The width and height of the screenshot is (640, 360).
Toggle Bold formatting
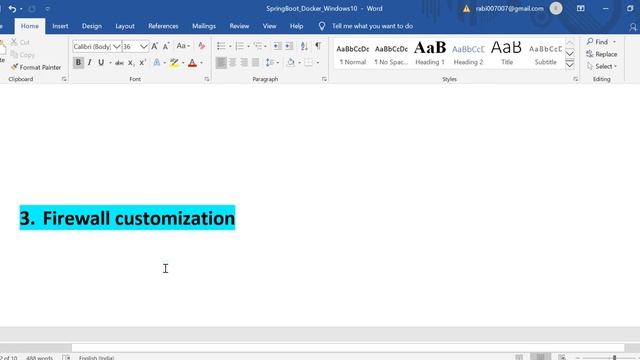(78, 62)
